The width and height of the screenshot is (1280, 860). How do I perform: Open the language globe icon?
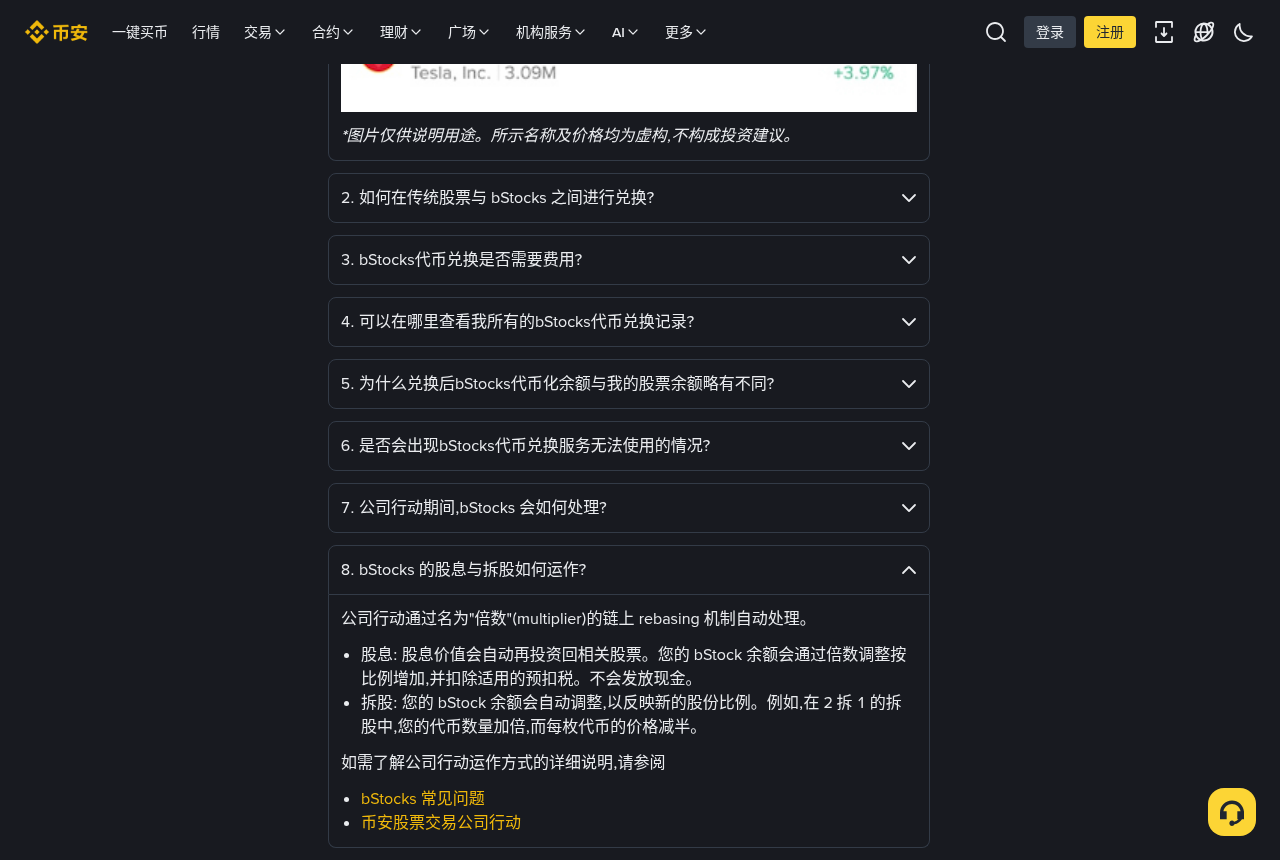(x=1204, y=32)
